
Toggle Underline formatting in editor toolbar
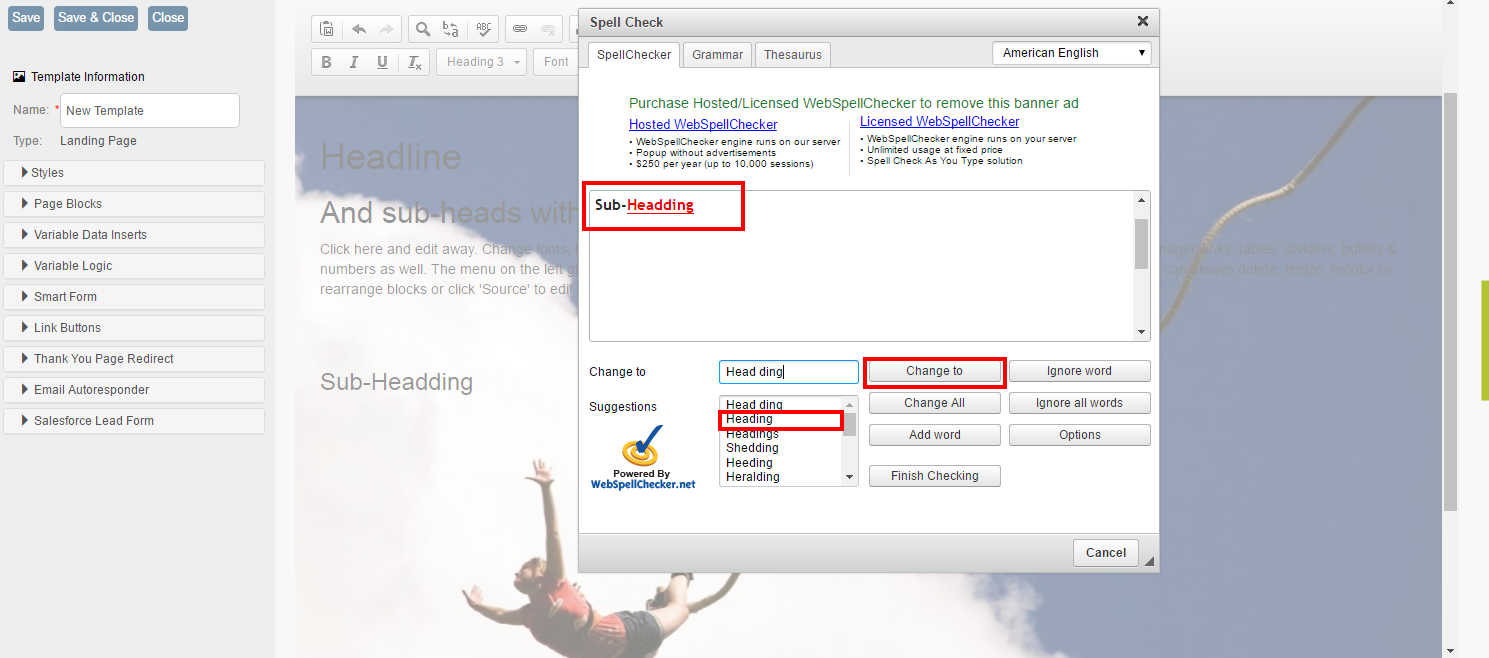(382, 62)
